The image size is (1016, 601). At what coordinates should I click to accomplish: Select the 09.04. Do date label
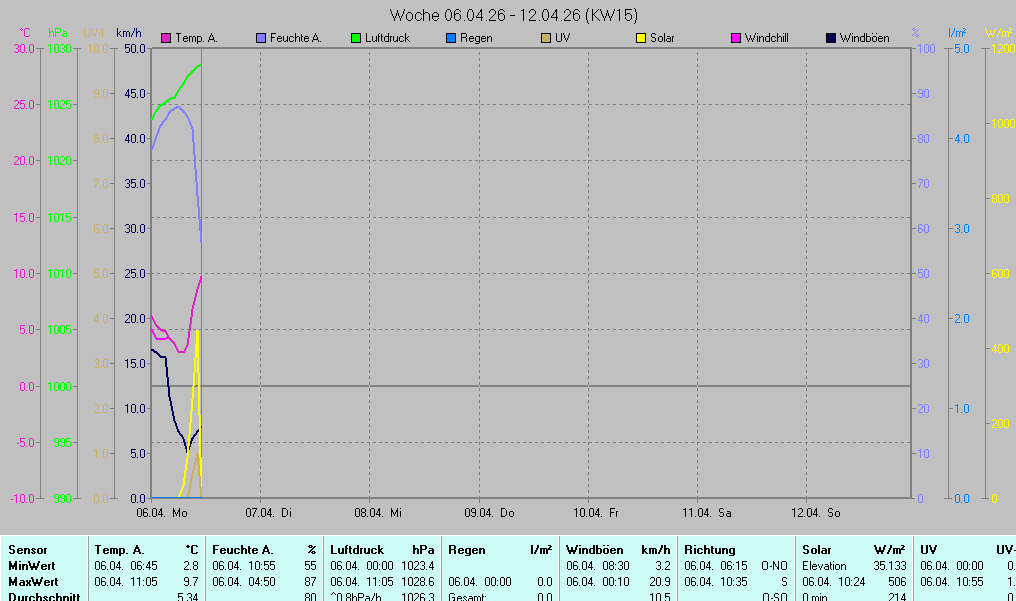(x=490, y=513)
